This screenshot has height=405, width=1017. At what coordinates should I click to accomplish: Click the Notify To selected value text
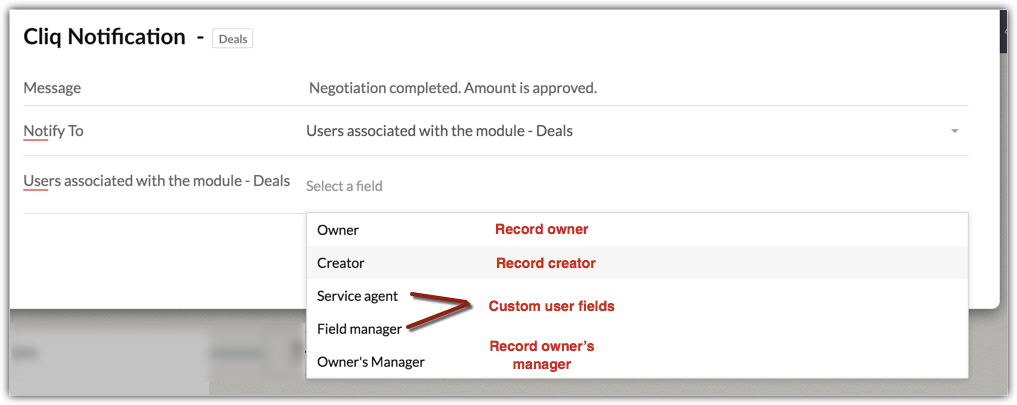coord(439,131)
